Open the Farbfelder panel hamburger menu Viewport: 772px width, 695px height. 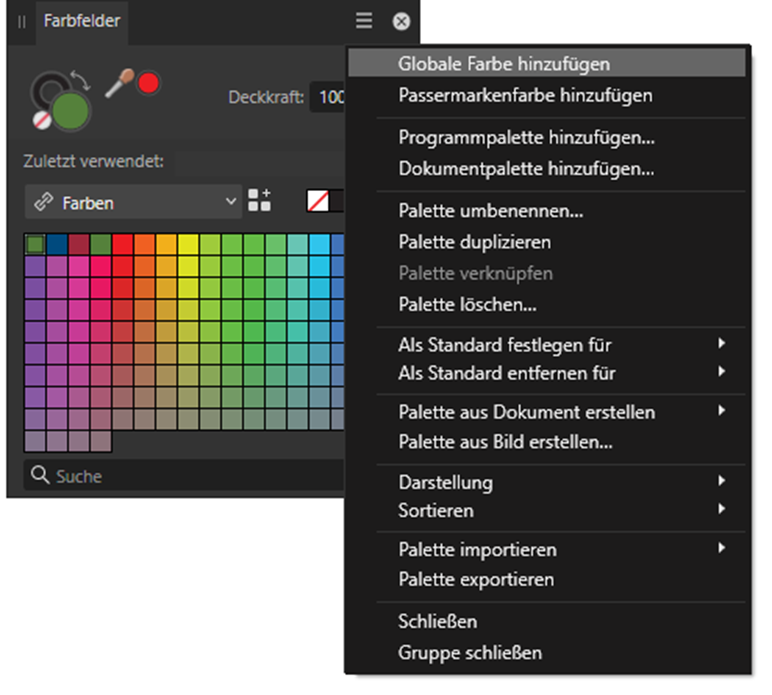pyautogui.click(x=364, y=21)
